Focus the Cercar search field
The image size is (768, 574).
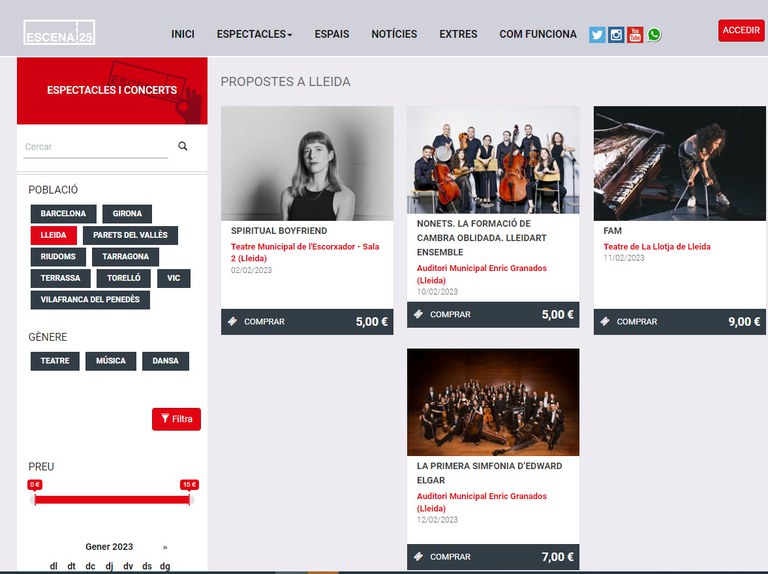[x=96, y=147]
